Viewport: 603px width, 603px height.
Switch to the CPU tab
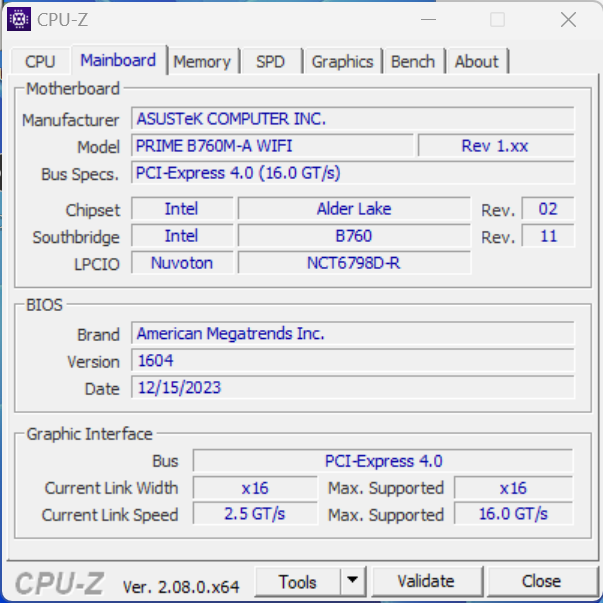click(40, 62)
